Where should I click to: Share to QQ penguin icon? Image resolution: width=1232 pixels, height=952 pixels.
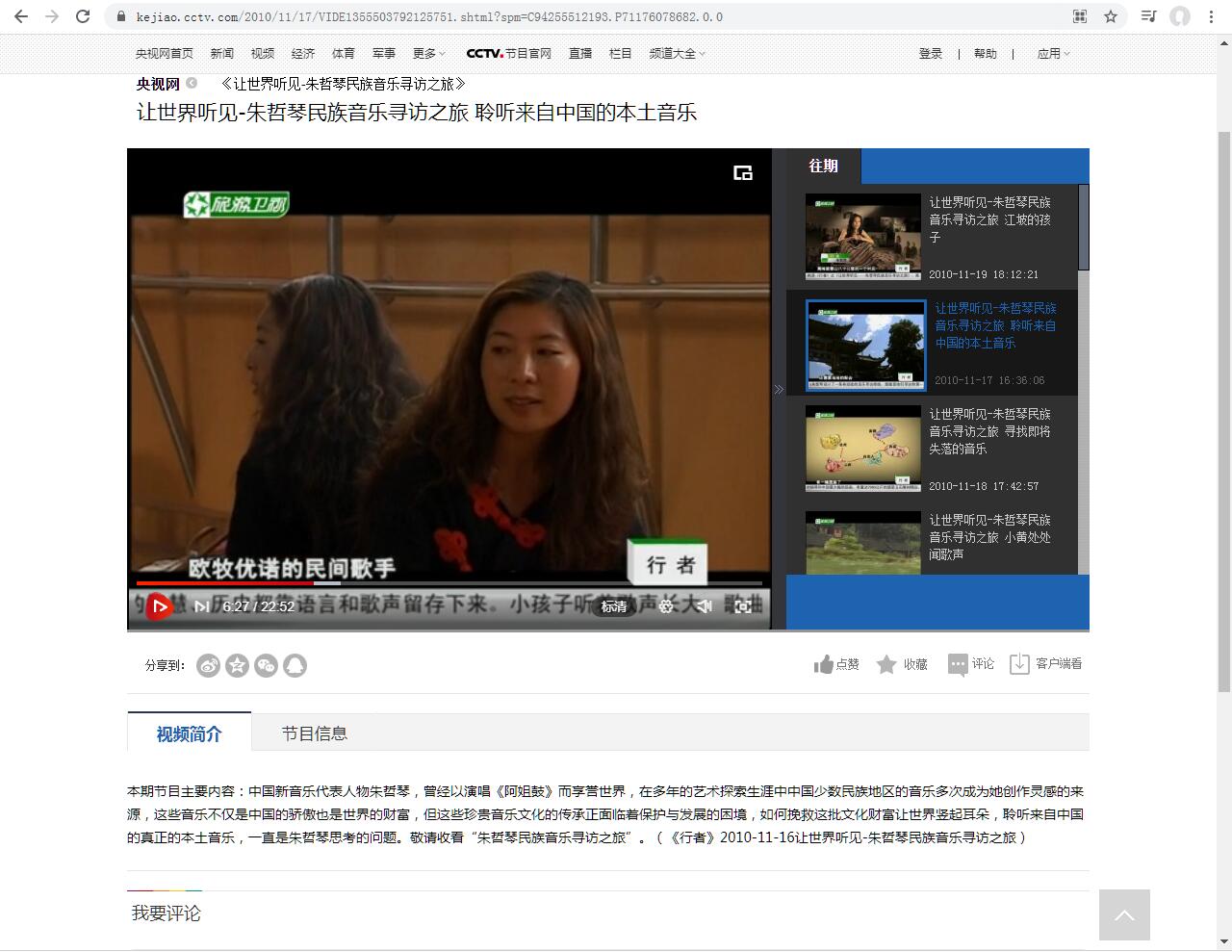point(295,665)
